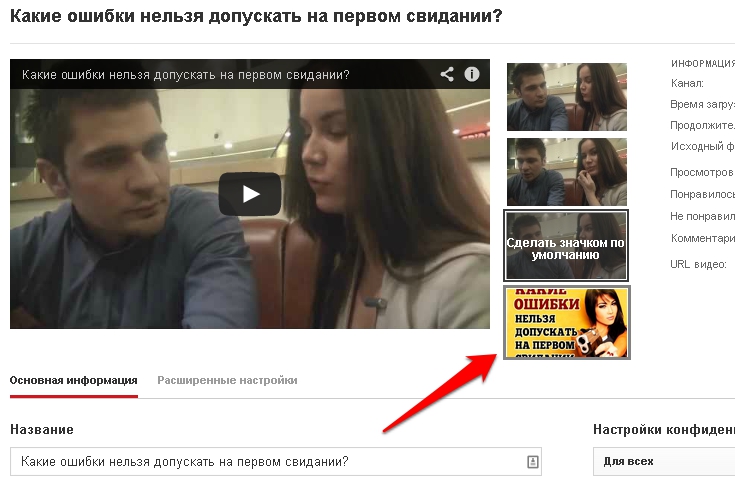Click the 'Название' title input field
Viewport: 735px width, 477px height.
(276, 462)
